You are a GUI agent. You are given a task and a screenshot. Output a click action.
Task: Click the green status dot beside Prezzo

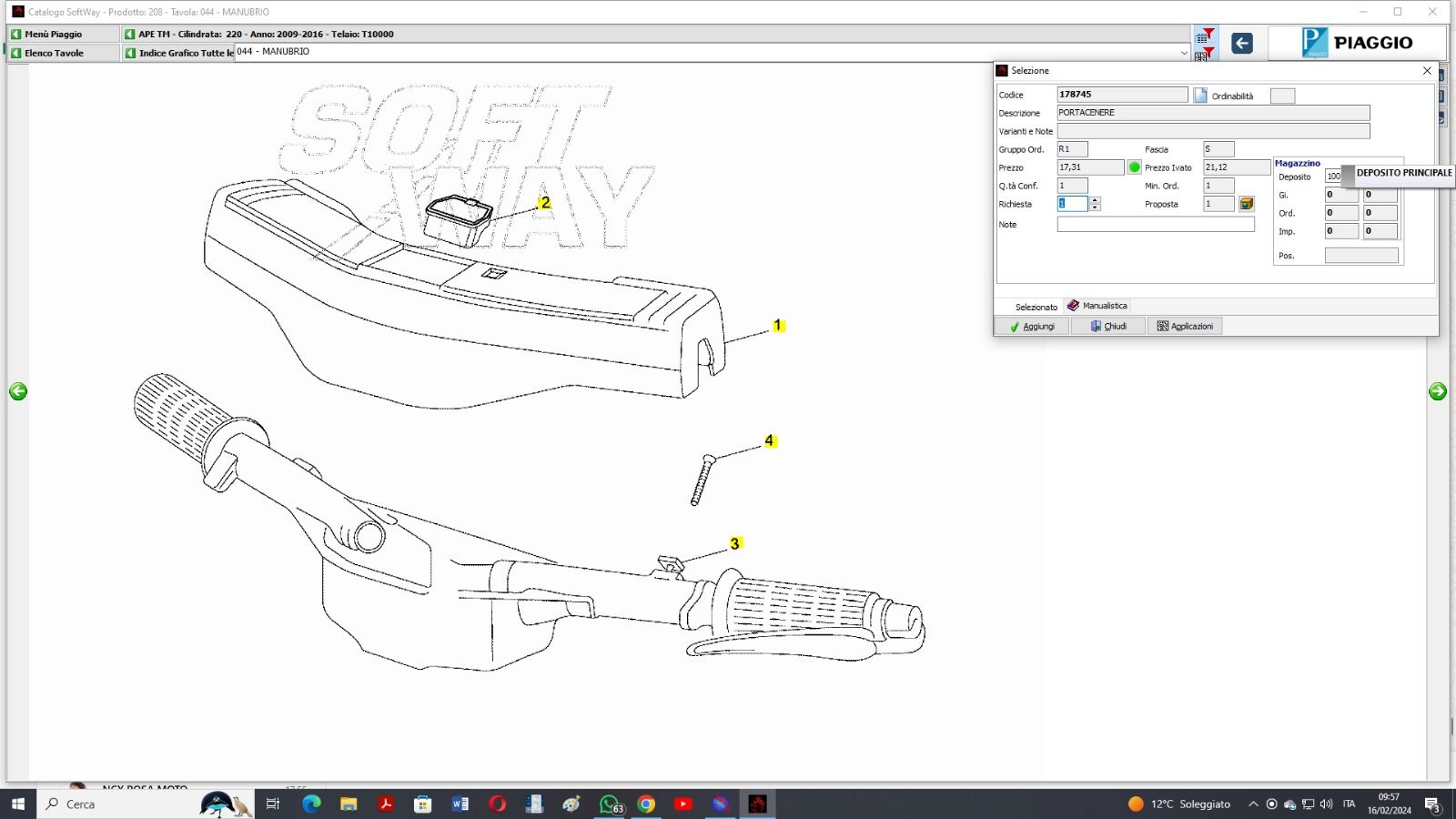(1134, 167)
